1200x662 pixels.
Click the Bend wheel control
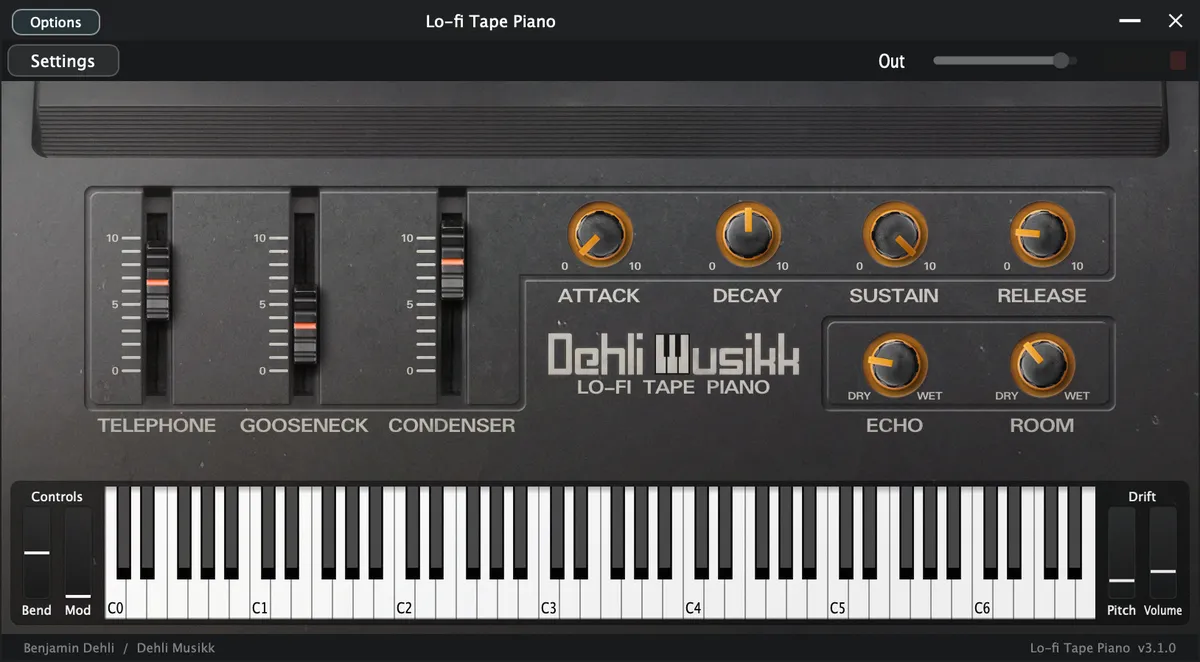point(37,553)
